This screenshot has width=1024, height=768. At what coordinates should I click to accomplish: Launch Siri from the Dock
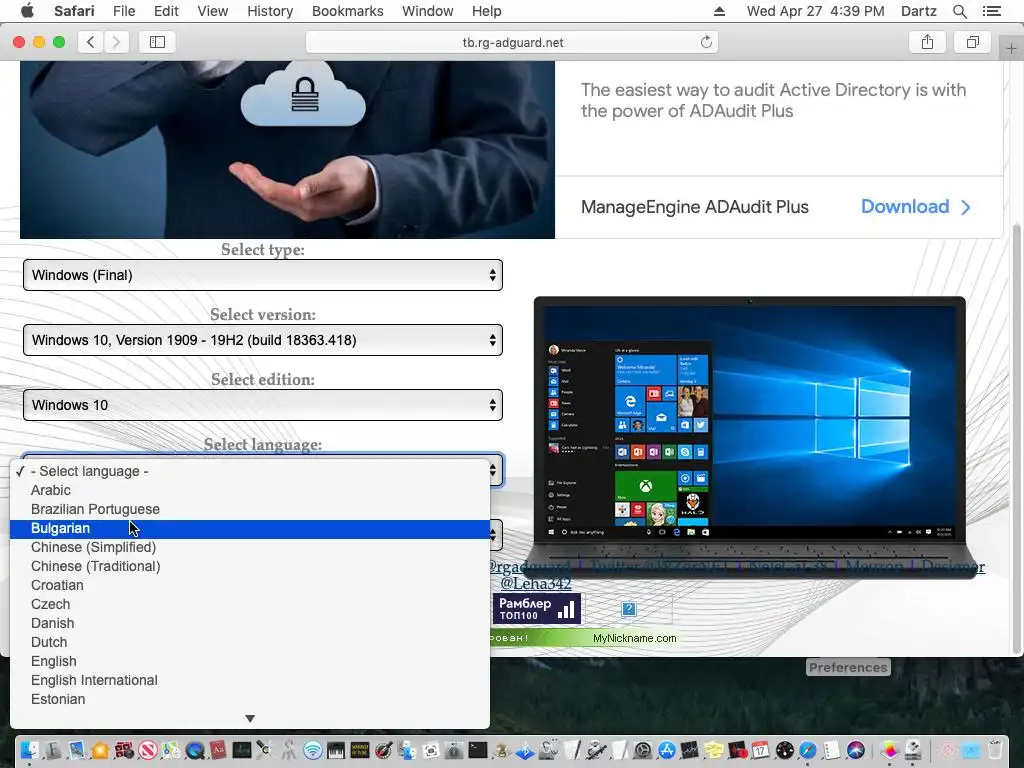coord(856,750)
